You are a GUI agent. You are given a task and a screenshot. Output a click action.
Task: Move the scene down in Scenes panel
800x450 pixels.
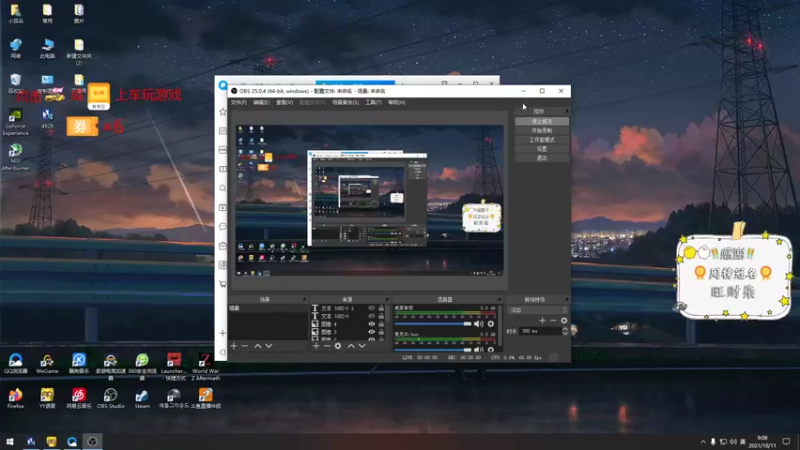[269, 346]
